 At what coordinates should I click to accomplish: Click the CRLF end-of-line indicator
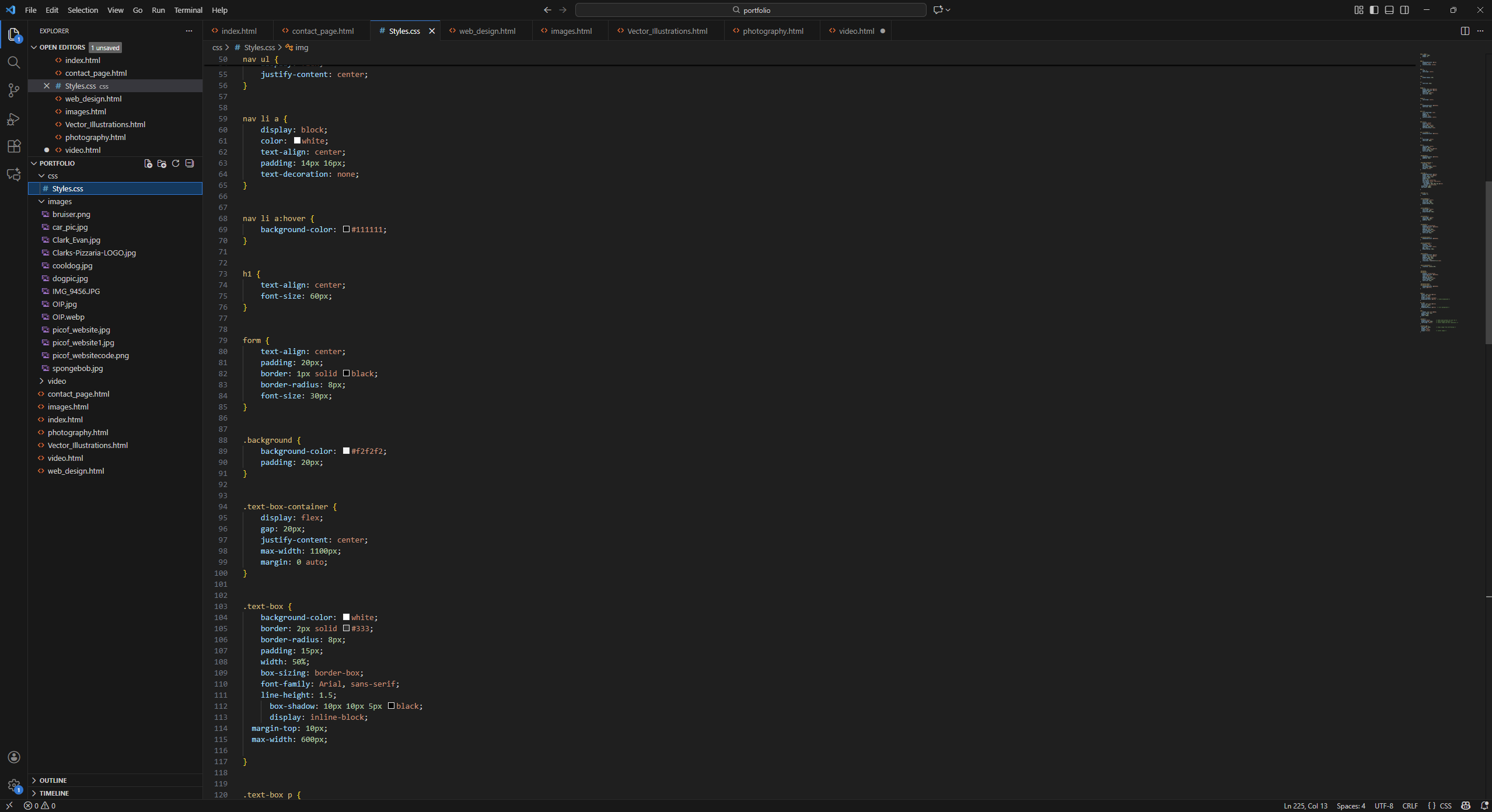(x=1410, y=806)
